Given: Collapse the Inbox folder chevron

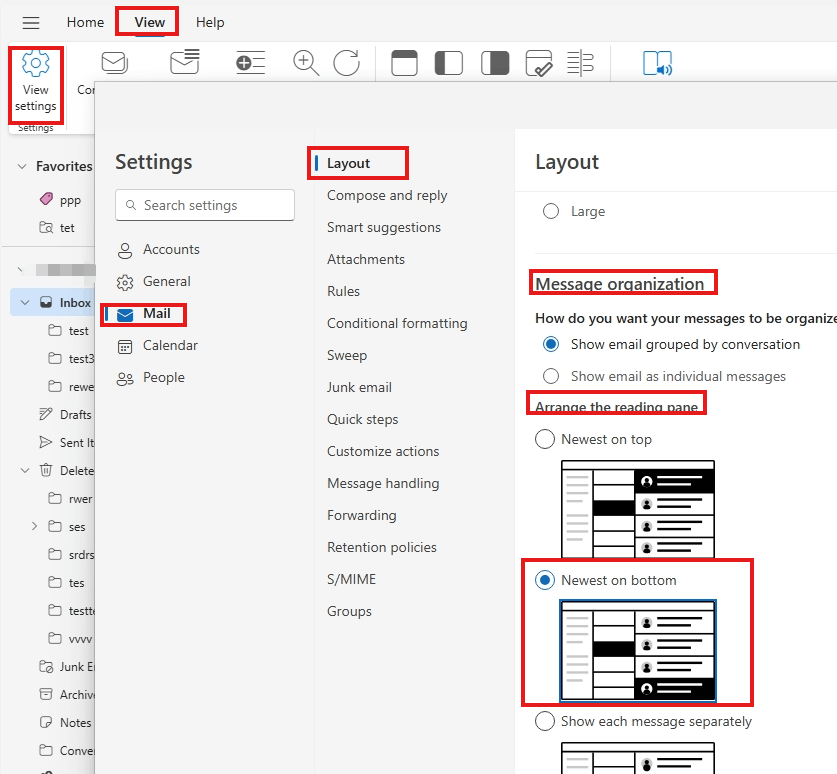Looking at the screenshot, I should tap(25, 303).
